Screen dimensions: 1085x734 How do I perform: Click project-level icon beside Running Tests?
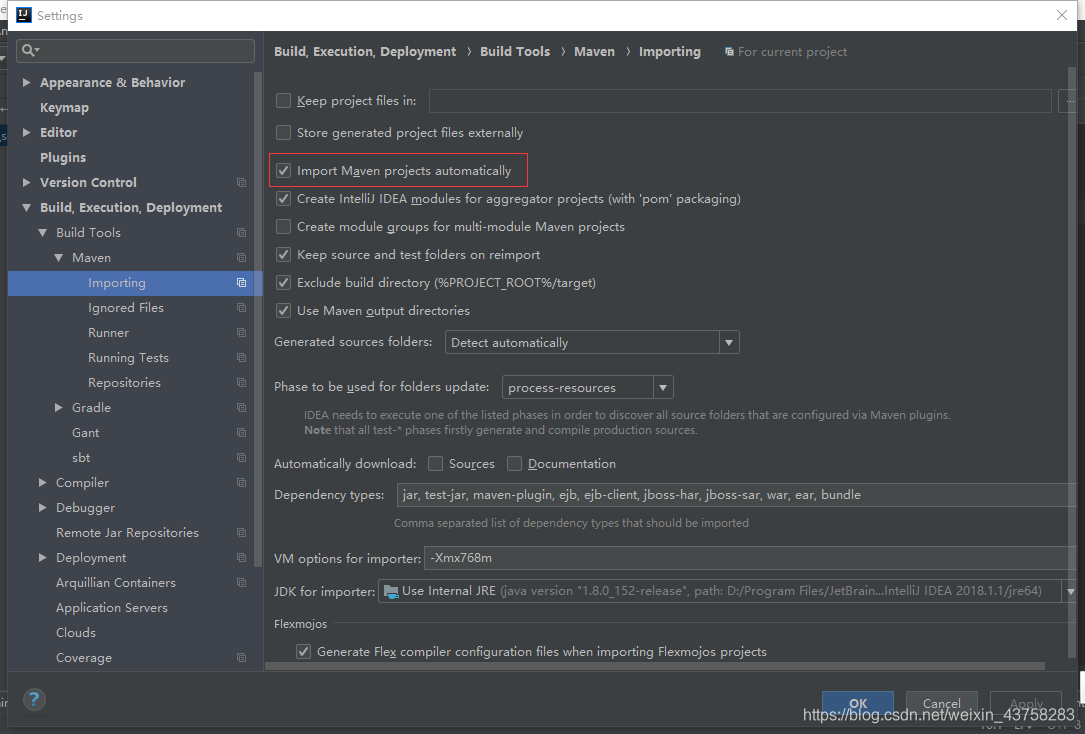click(x=241, y=358)
